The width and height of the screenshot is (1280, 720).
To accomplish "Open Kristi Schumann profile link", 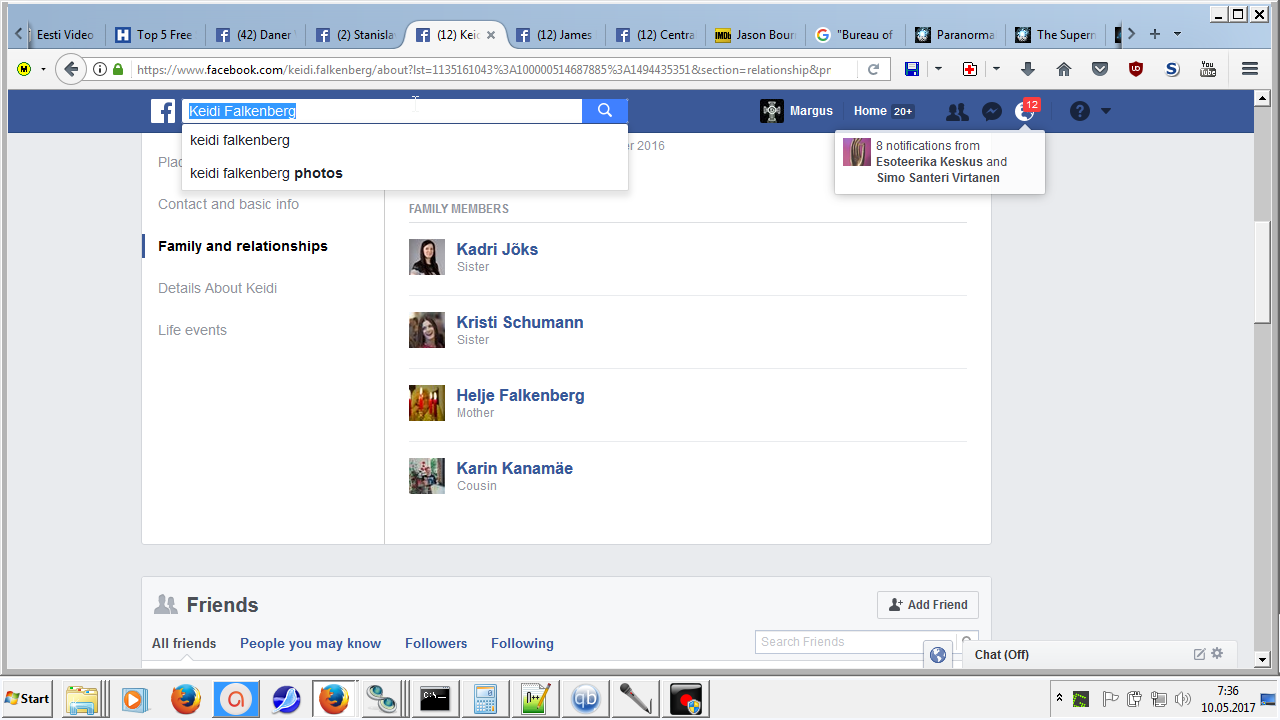I will click(520, 322).
